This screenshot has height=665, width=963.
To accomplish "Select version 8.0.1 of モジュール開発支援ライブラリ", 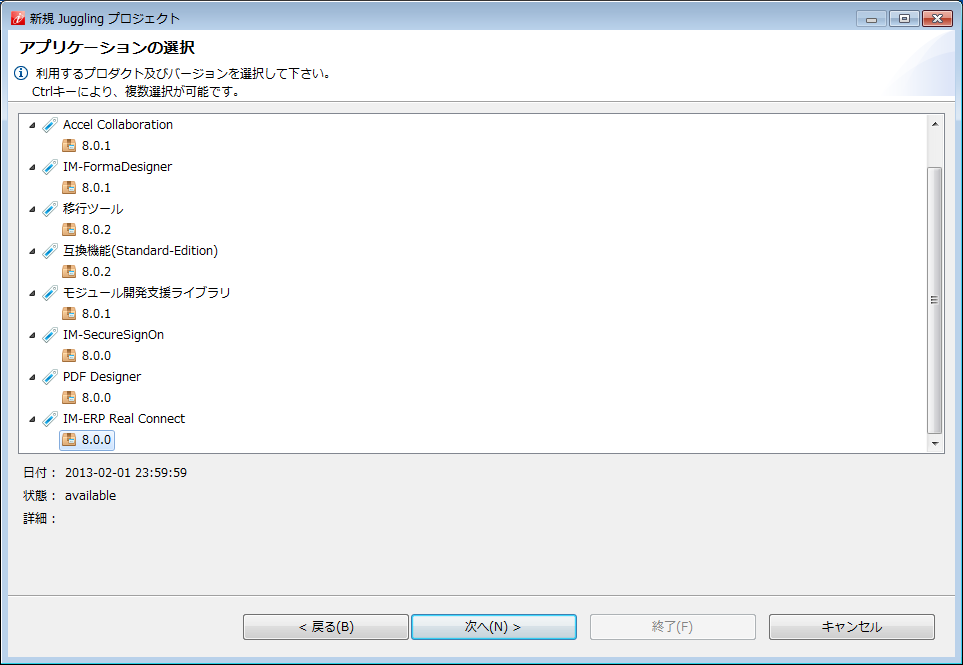I will pyautogui.click(x=96, y=314).
